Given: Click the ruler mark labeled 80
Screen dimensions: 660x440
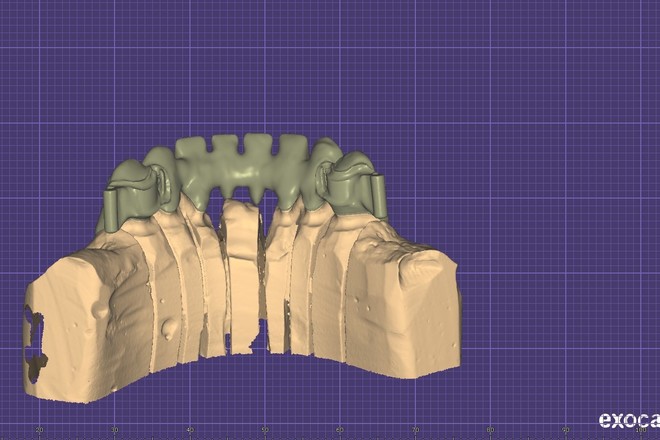Looking at the screenshot, I should click(490, 431).
